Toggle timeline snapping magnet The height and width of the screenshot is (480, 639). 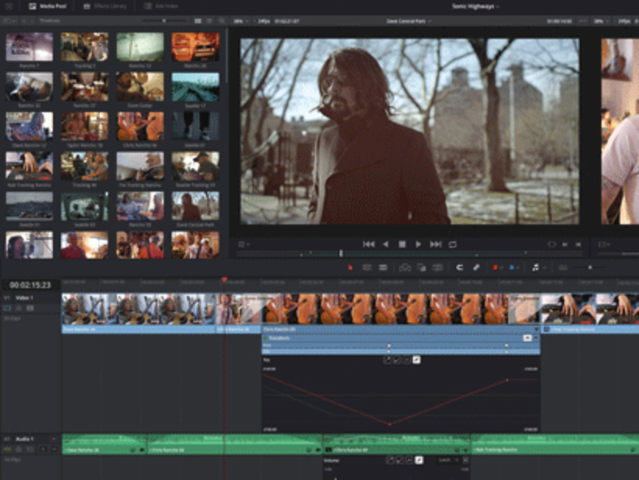pyautogui.click(x=459, y=267)
